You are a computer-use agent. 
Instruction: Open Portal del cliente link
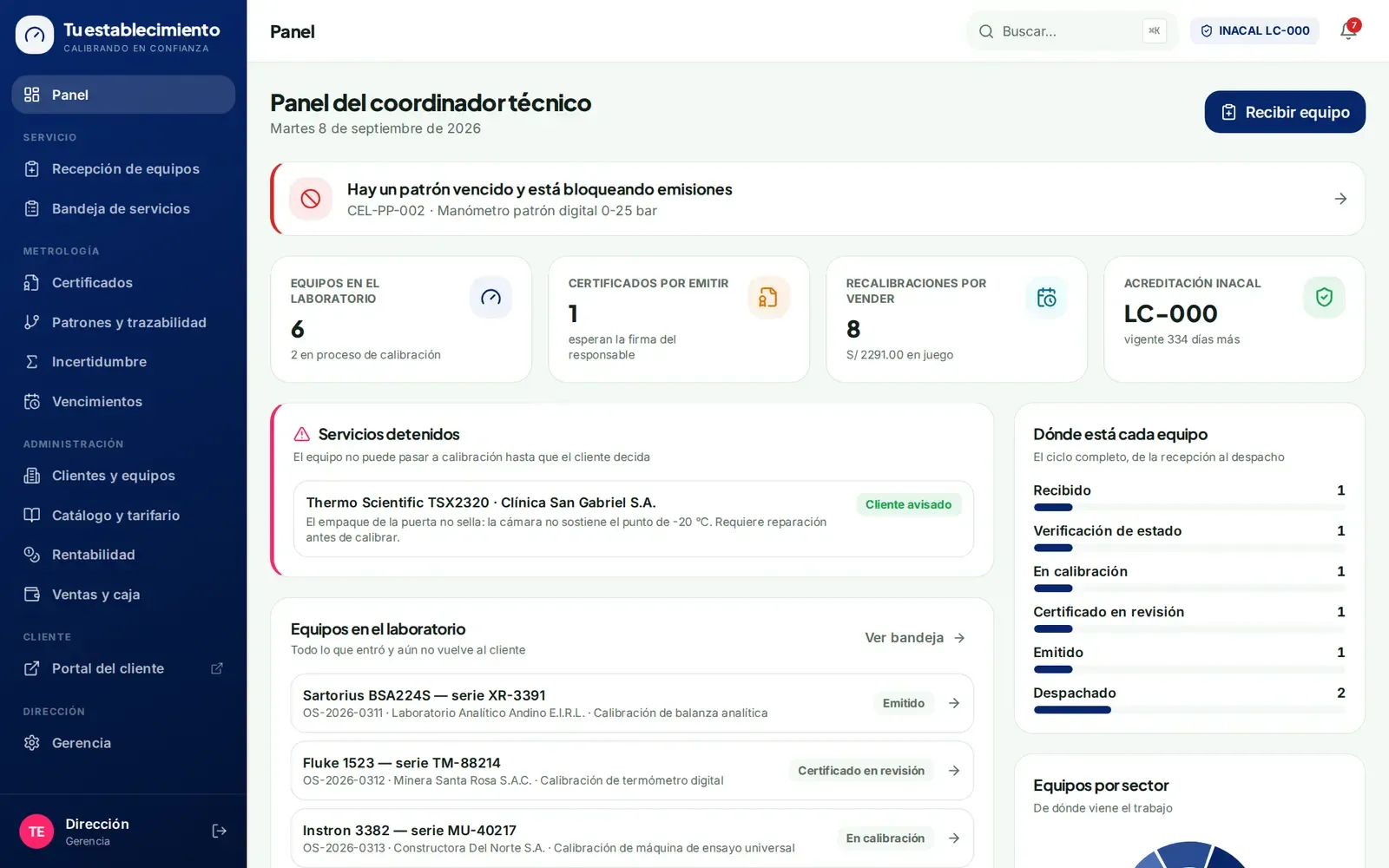tap(123, 668)
